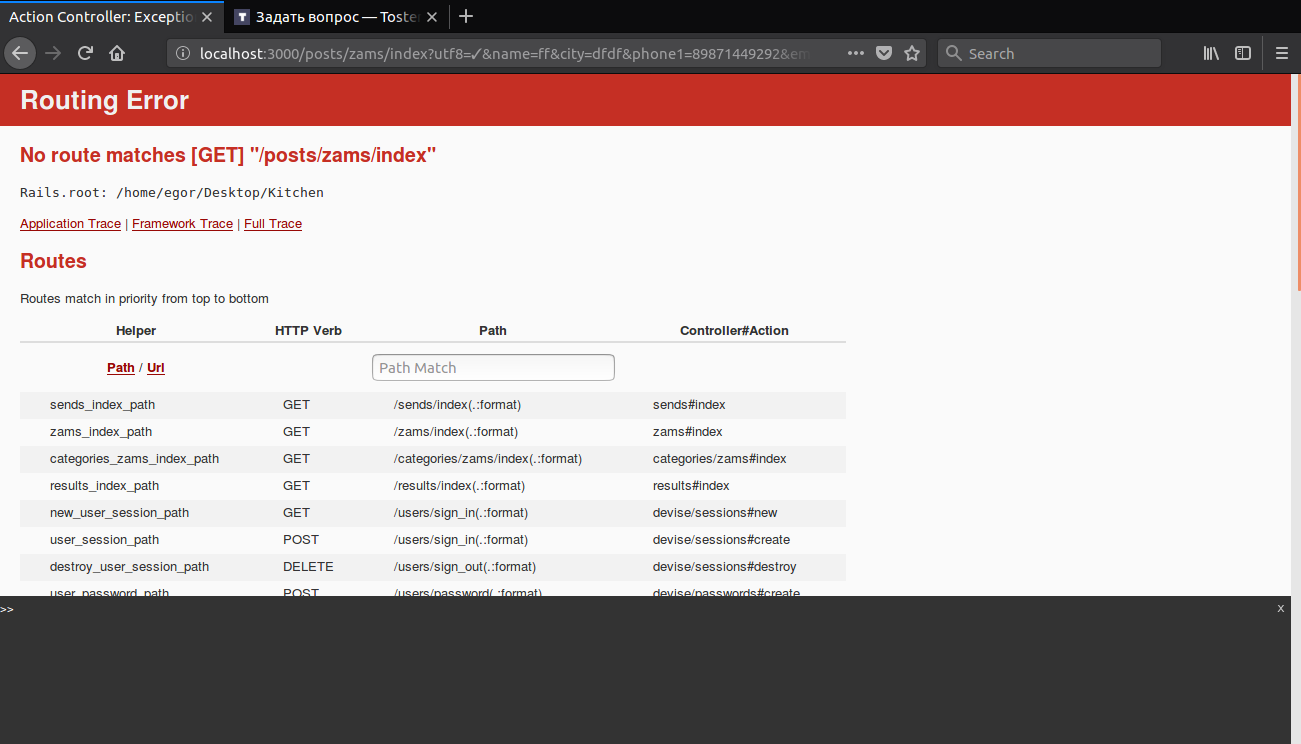Select sends_index_path helper cell
Viewport: 1301px width, 744px height.
tap(102, 405)
